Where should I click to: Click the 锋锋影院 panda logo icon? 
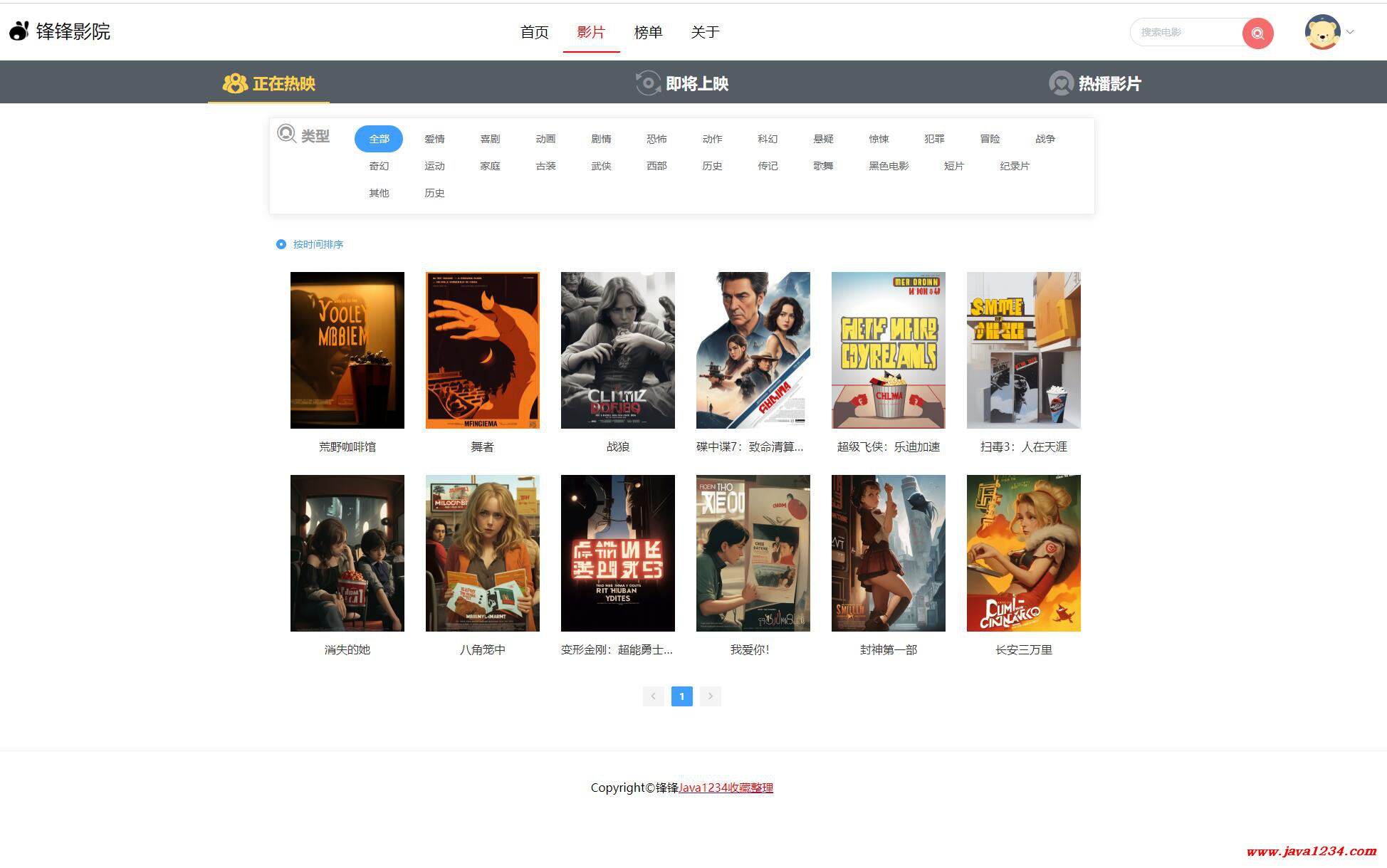pos(19,31)
